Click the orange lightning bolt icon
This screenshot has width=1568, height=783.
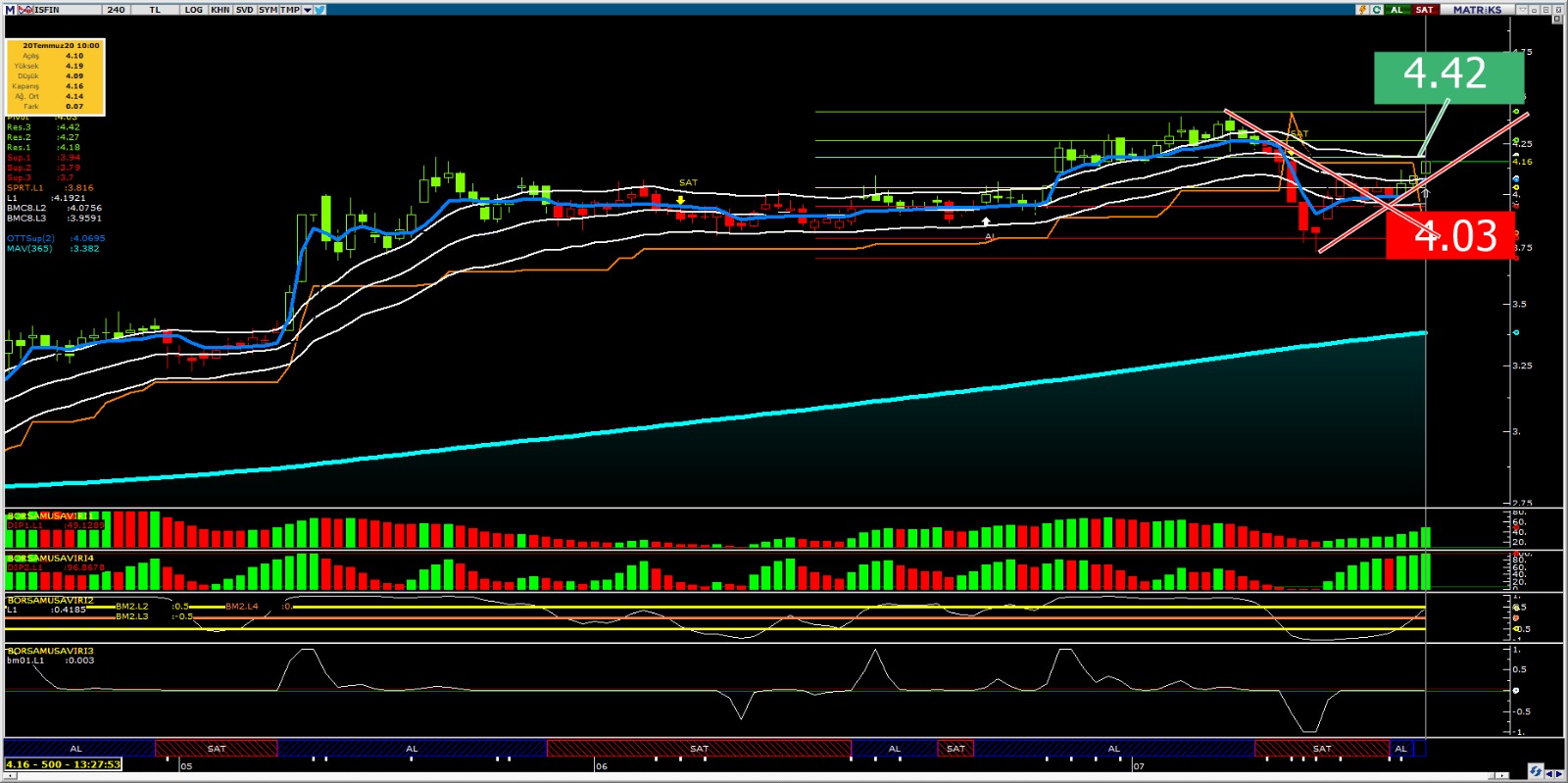coord(1362,10)
